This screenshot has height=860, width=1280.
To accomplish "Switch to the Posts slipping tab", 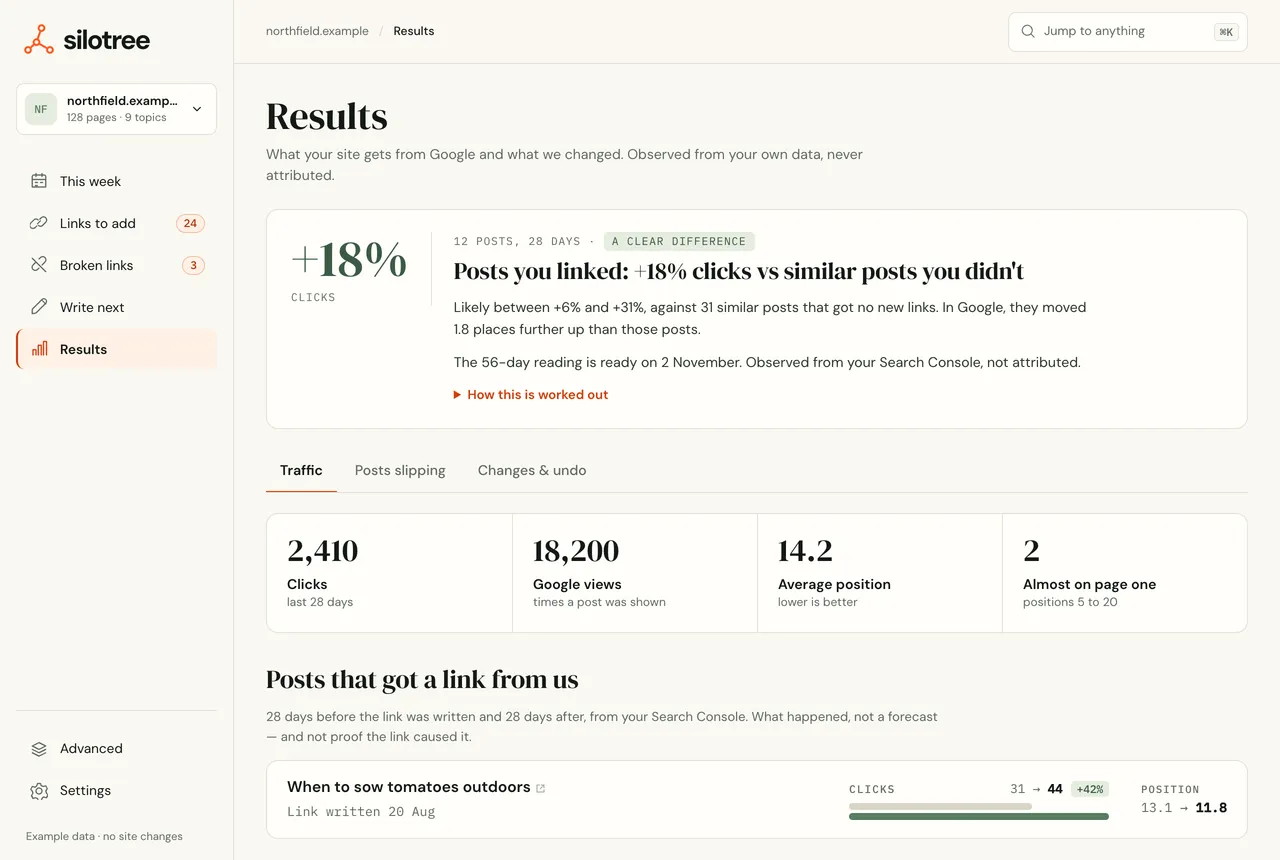I will 400,470.
